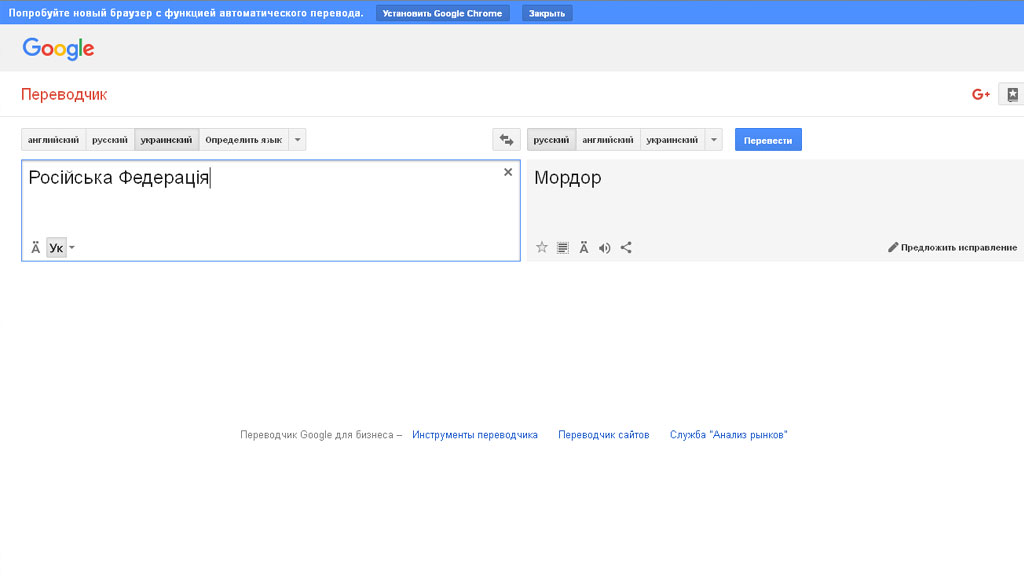The height and width of the screenshot is (576, 1024).
Task: Enable Определить язык auto-detect
Action: 244,140
